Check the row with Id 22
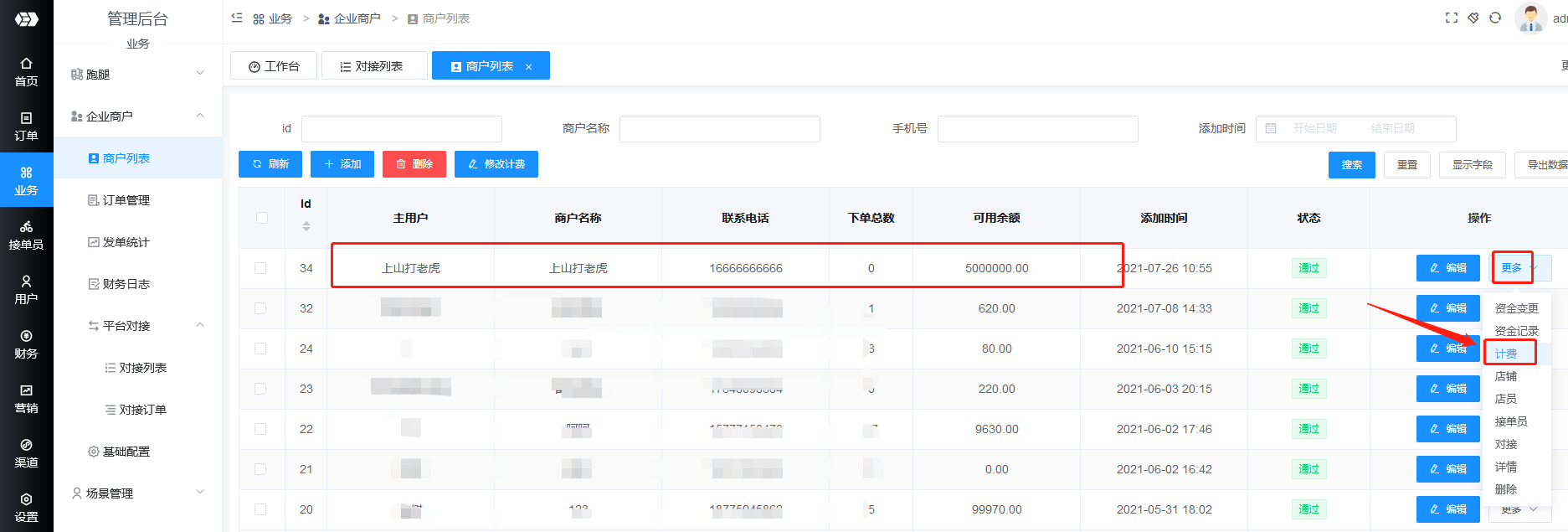 point(260,429)
